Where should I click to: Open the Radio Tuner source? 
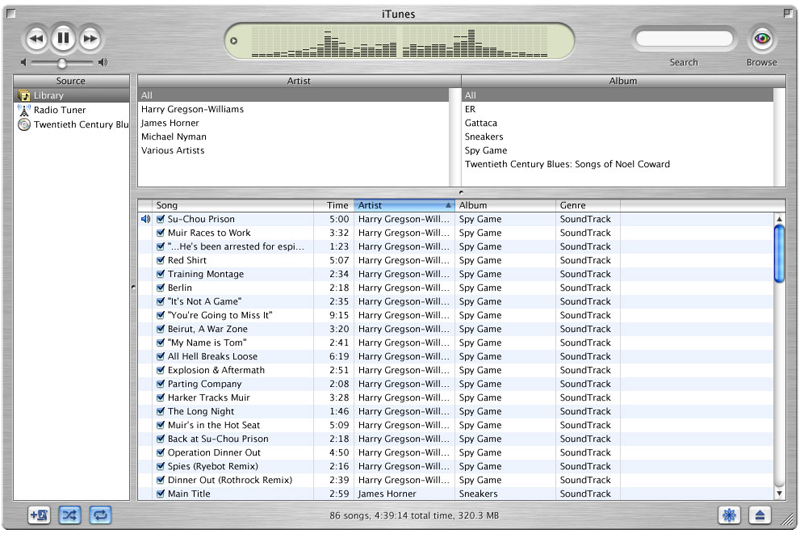71,110
